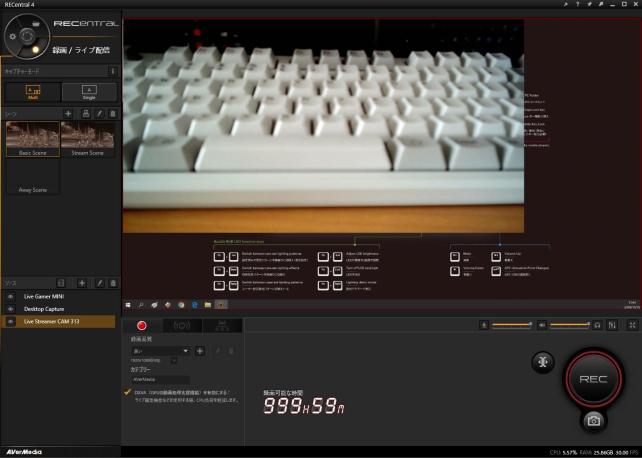642x458 pixels.
Task: Toggle headphone monitoring icon
Action: pyautogui.click(x=597, y=325)
